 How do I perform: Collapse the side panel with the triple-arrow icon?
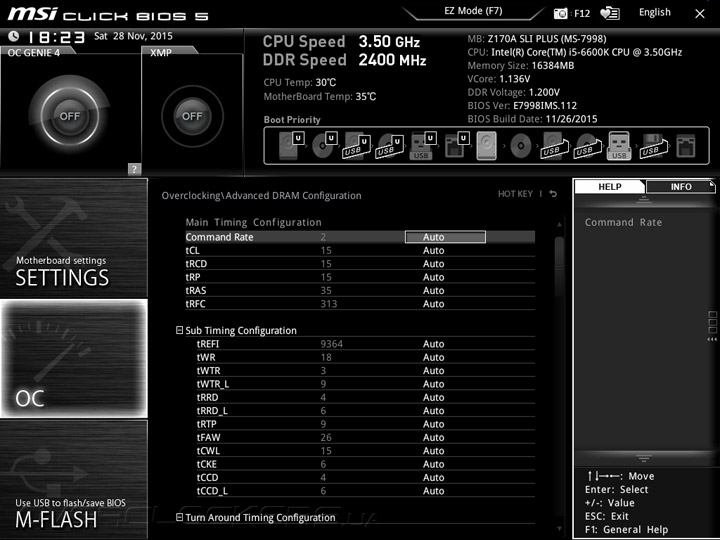pos(712,339)
